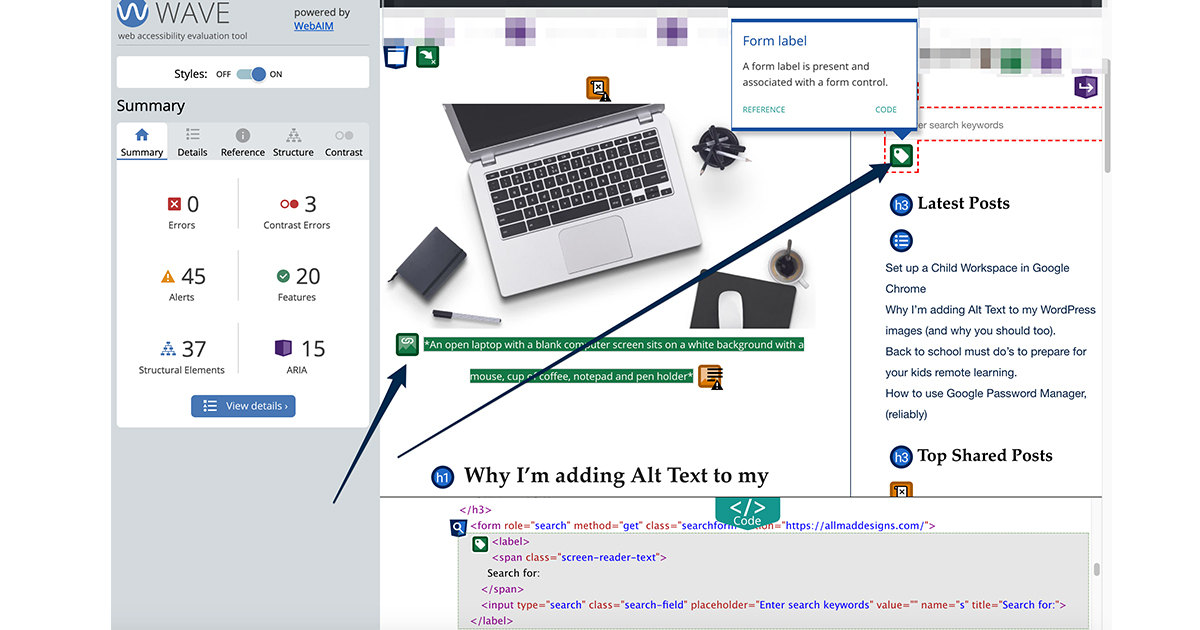
Task: Click the purple arrow icon at top right
Action: point(1086,87)
